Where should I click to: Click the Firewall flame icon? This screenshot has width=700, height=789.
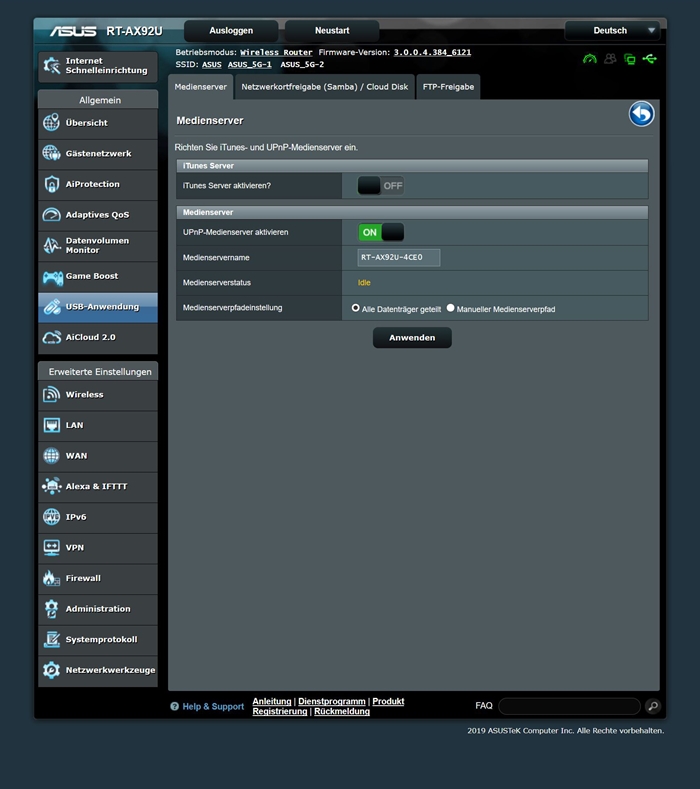(x=51, y=578)
